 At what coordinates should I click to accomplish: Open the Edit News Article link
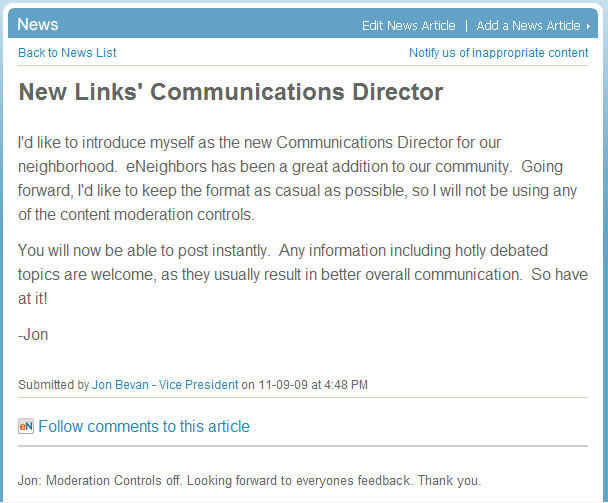pos(408,26)
